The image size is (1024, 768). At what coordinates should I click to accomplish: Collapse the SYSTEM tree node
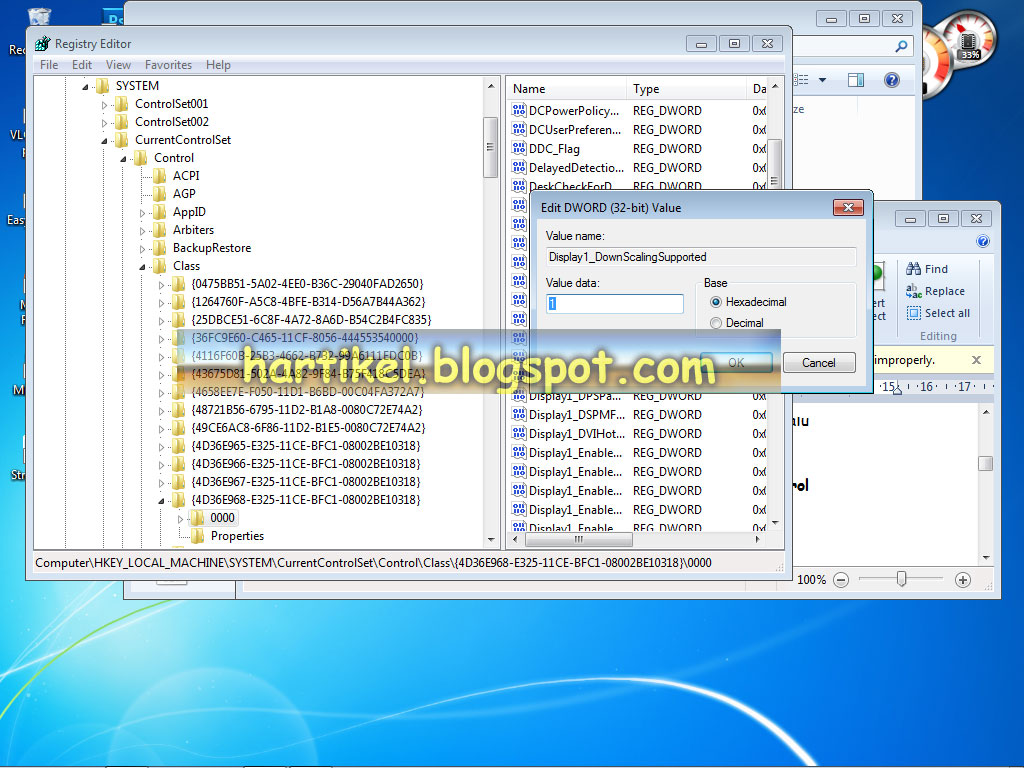tap(85, 86)
